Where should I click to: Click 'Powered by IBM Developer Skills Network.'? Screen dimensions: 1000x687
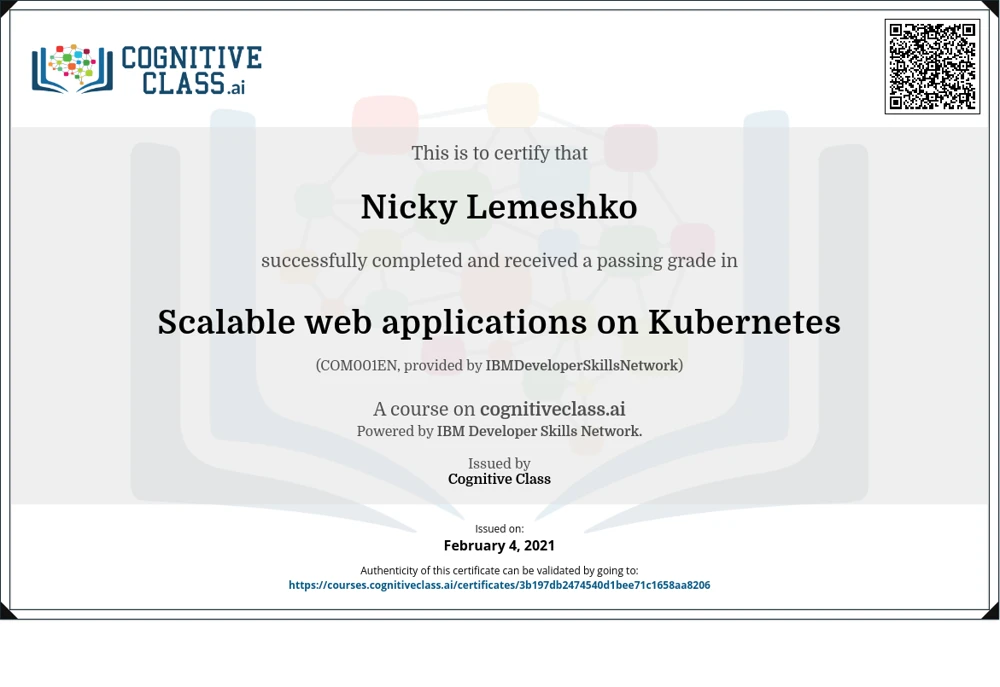pos(499,431)
